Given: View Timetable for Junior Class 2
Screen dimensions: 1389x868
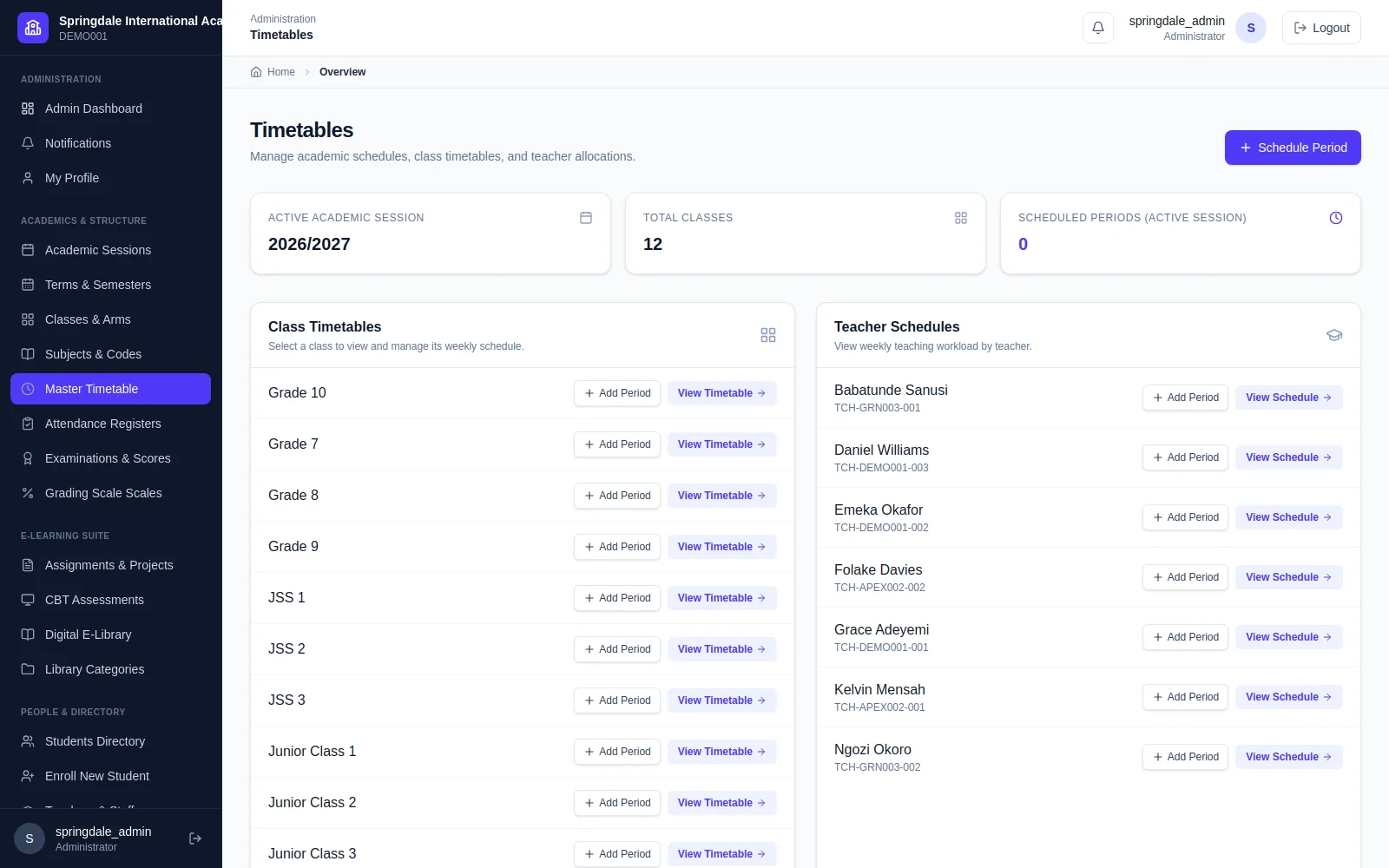Looking at the screenshot, I should pyautogui.click(x=721, y=803).
